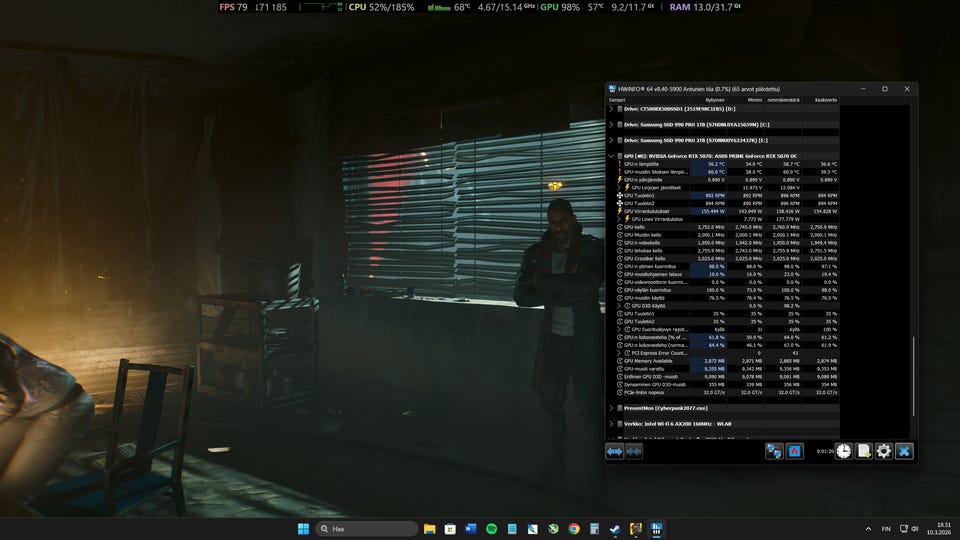The image size is (960, 540).
Task: Expand the Drive CT500 [D:] sensor group
Action: click(x=611, y=109)
